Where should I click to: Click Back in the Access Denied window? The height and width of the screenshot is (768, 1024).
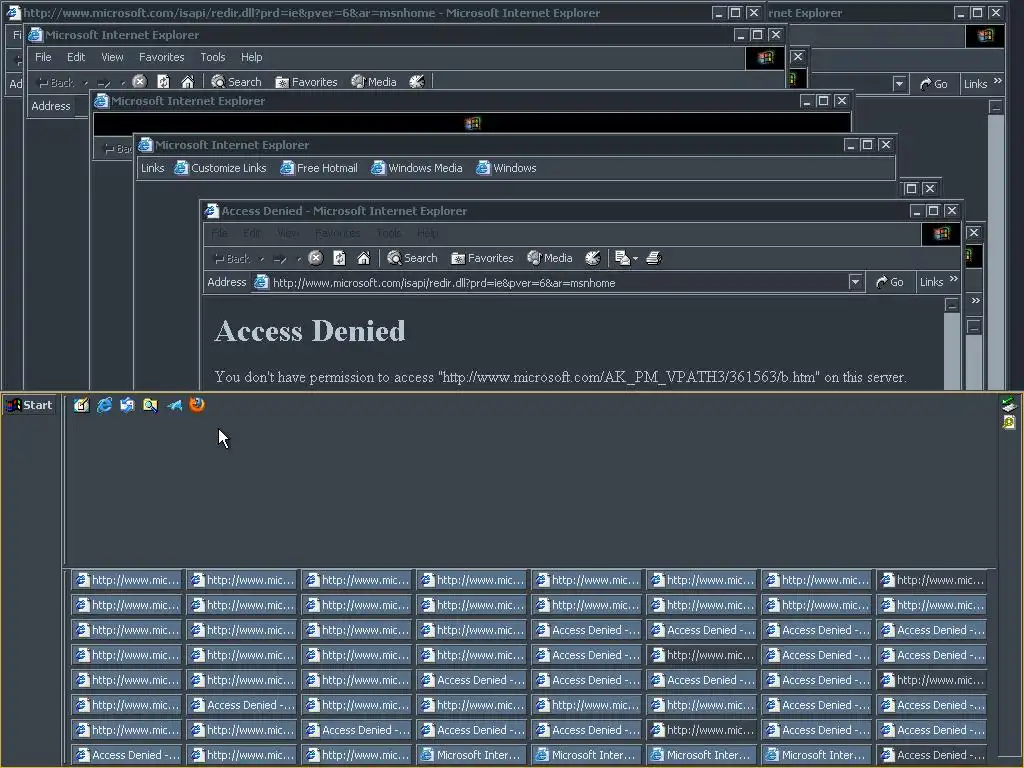tap(232, 259)
